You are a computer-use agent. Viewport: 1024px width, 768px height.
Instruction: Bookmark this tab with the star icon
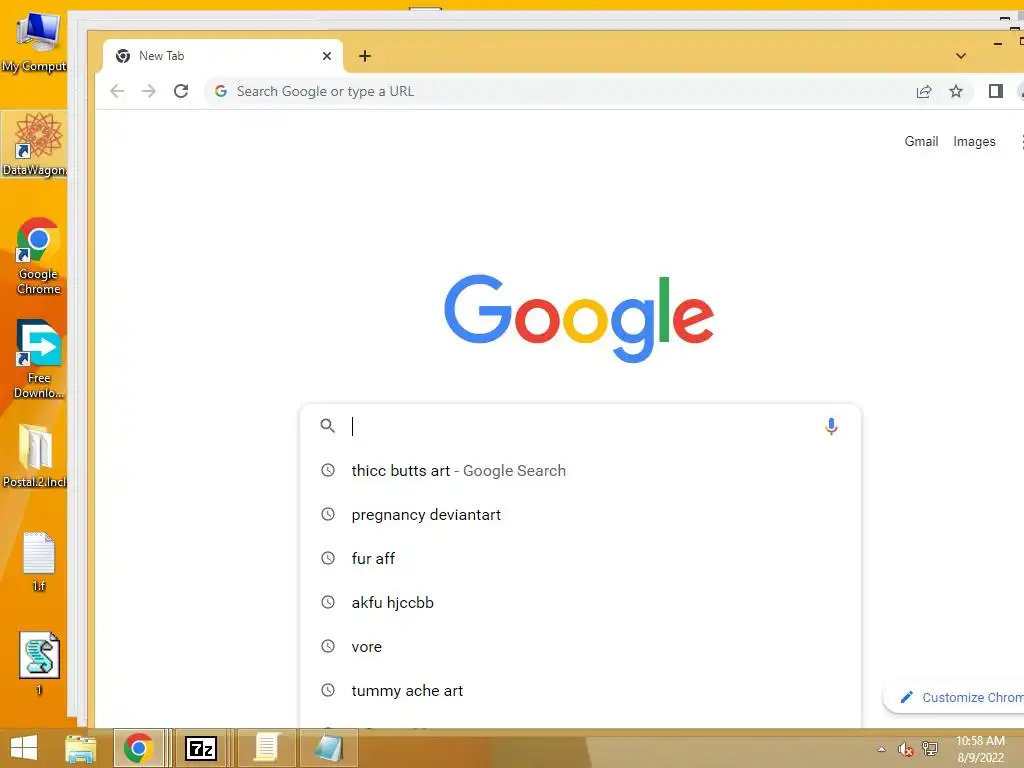955,91
